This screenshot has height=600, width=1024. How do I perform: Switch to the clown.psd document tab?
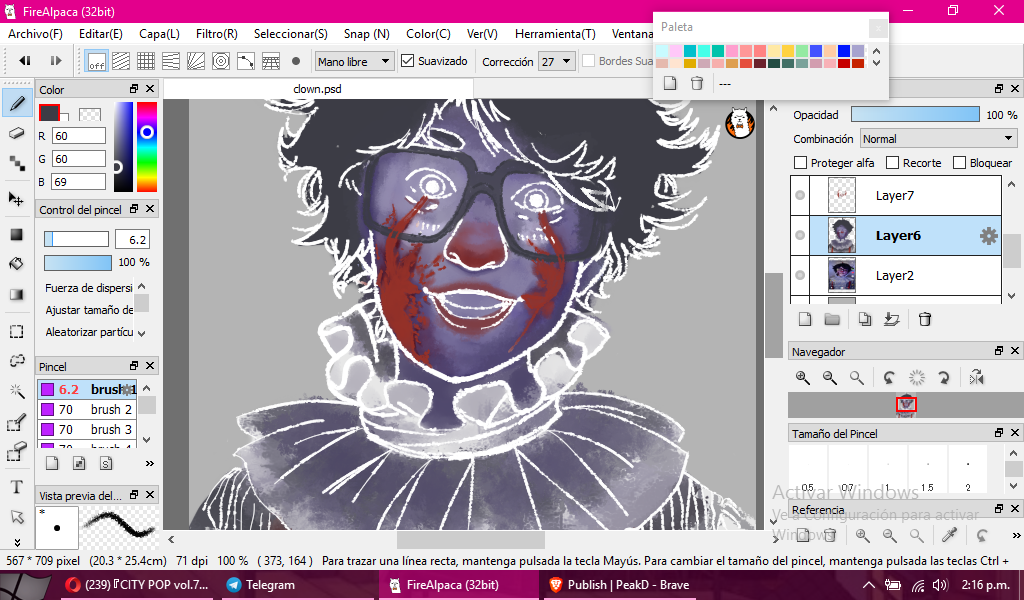pos(317,89)
